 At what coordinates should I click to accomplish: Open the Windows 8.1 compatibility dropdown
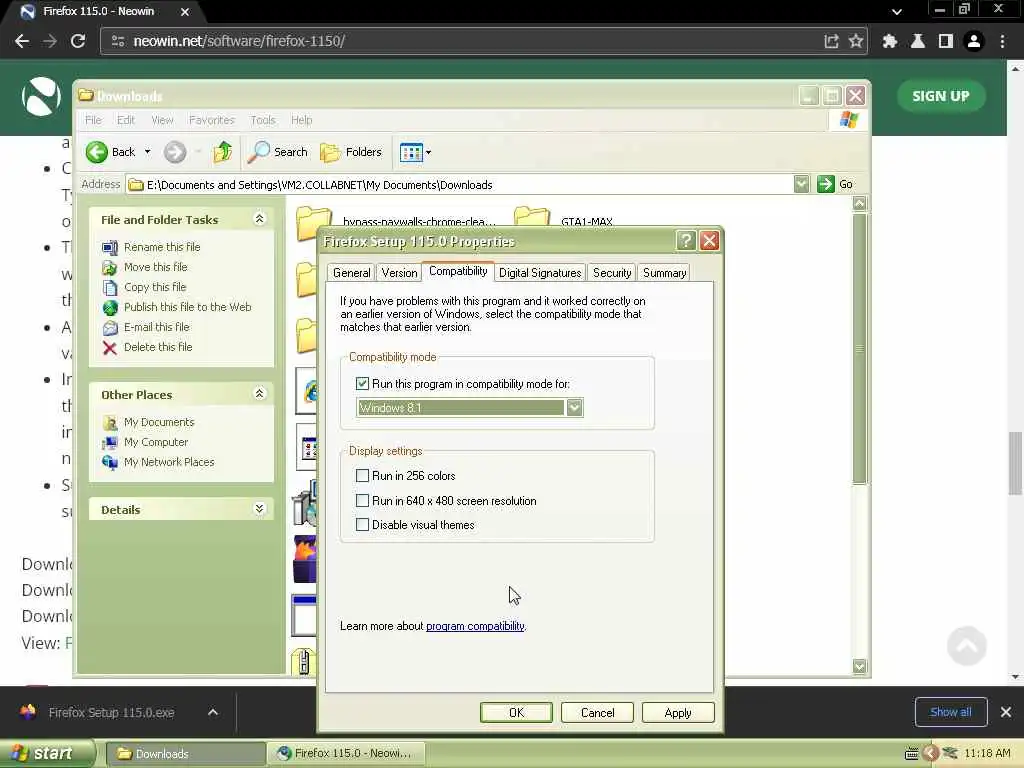[574, 408]
